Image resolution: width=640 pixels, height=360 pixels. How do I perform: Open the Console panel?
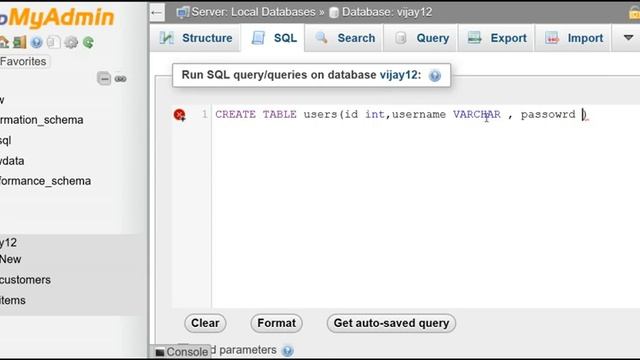point(182,352)
